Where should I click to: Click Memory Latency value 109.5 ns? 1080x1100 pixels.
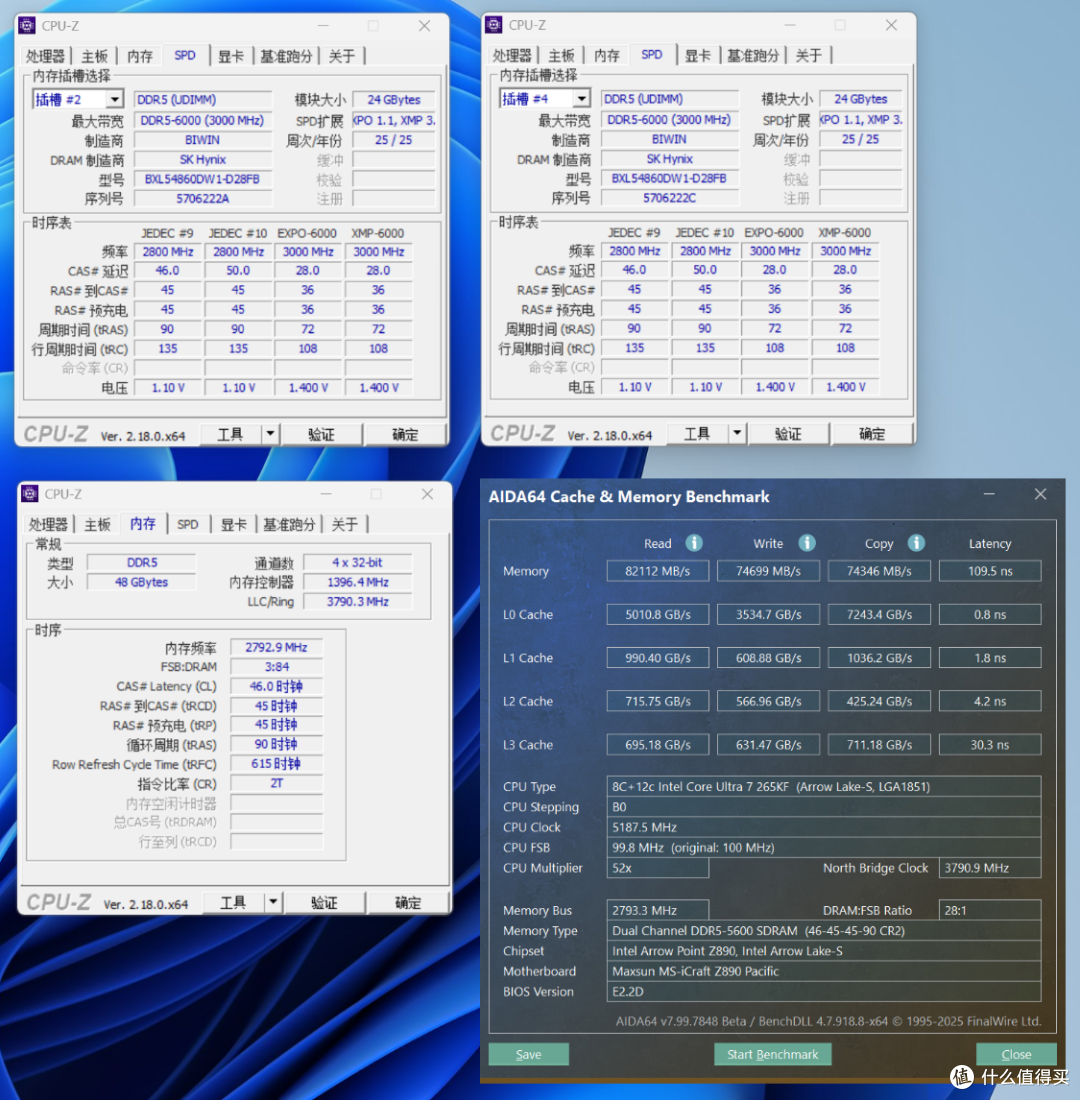point(990,571)
